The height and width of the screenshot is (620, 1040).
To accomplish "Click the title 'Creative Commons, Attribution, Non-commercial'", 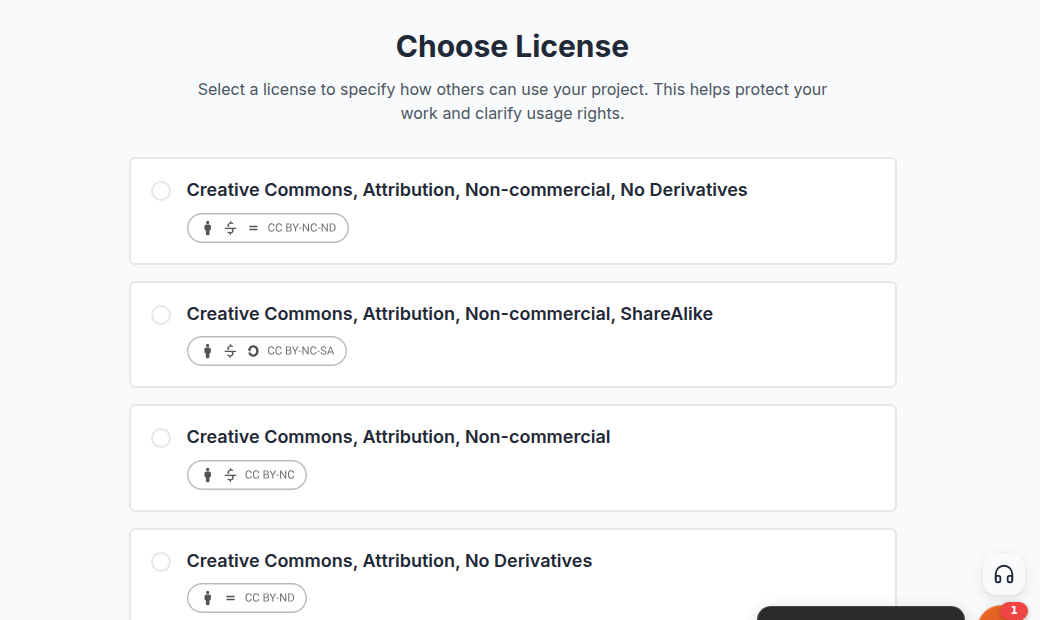I will (398, 437).
